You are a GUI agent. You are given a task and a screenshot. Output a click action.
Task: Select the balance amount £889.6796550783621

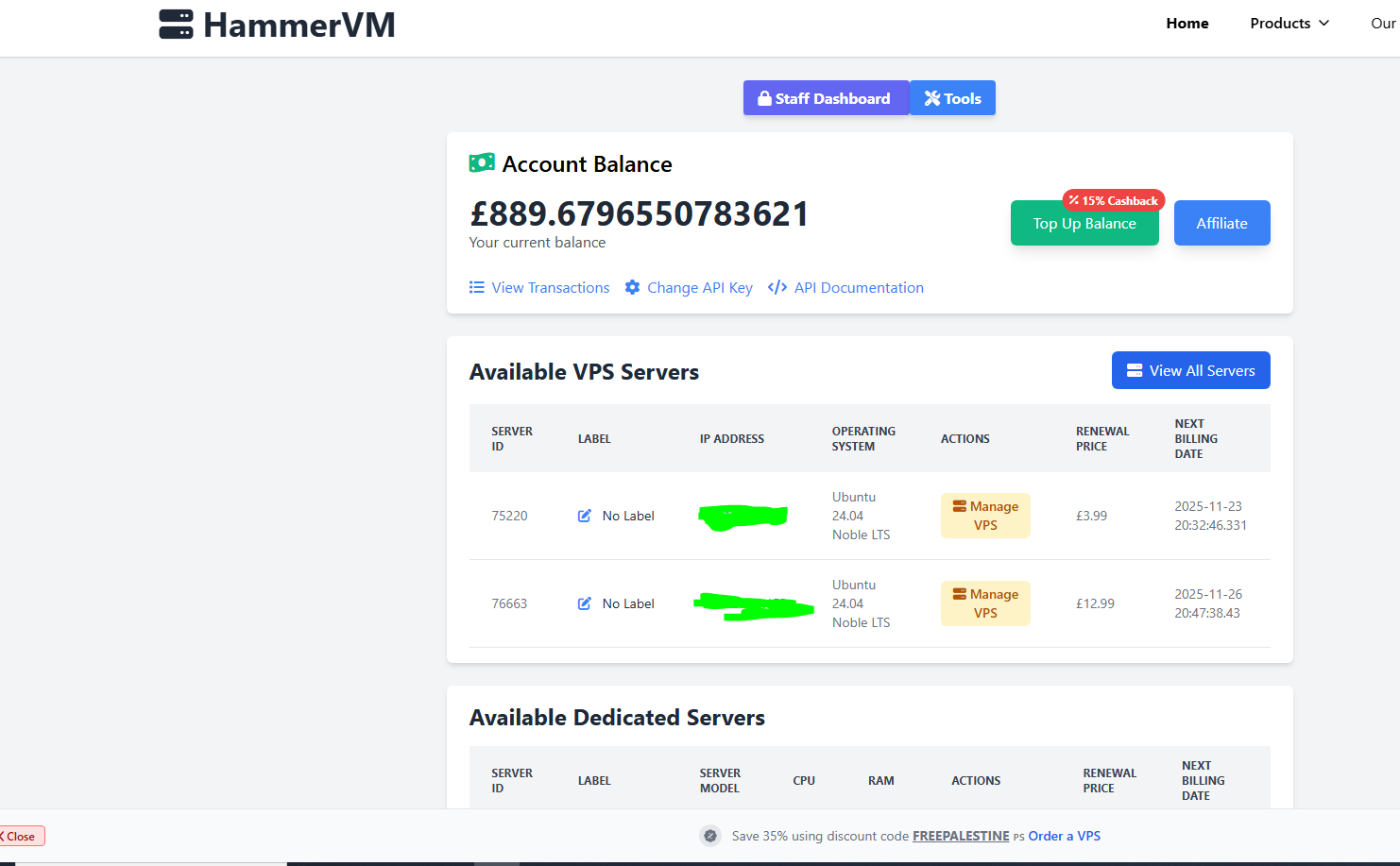tap(640, 213)
